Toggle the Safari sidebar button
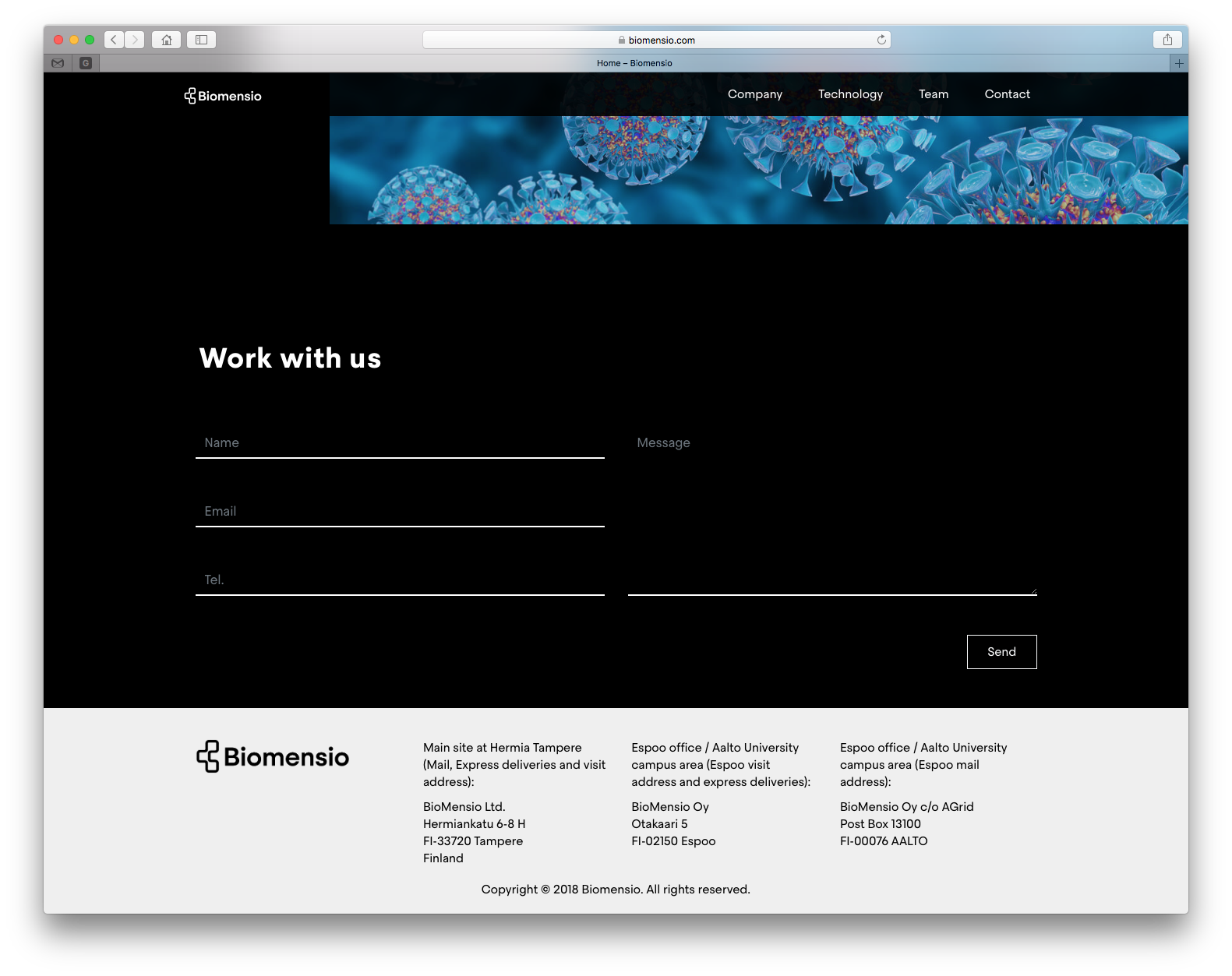 [x=201, y=40]
